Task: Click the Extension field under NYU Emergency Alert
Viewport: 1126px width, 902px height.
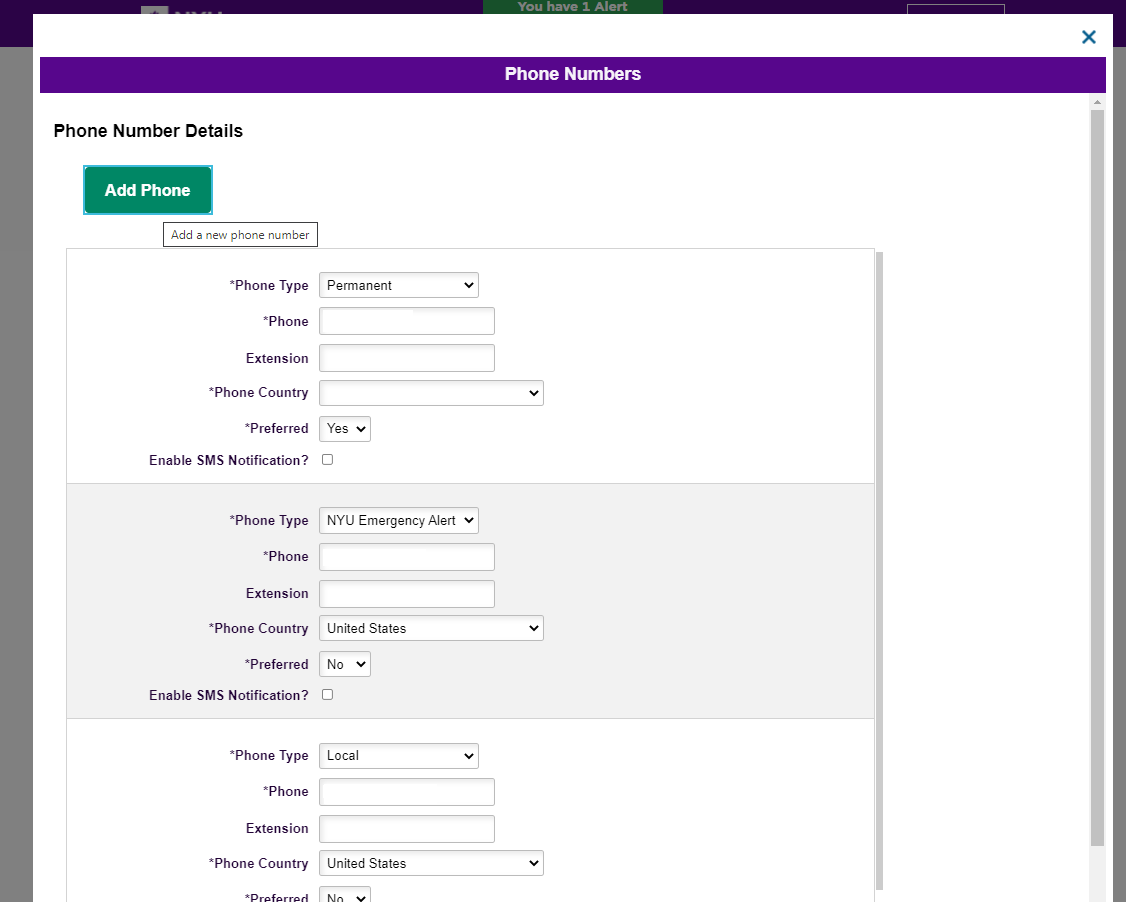Action: pos(406,593)
